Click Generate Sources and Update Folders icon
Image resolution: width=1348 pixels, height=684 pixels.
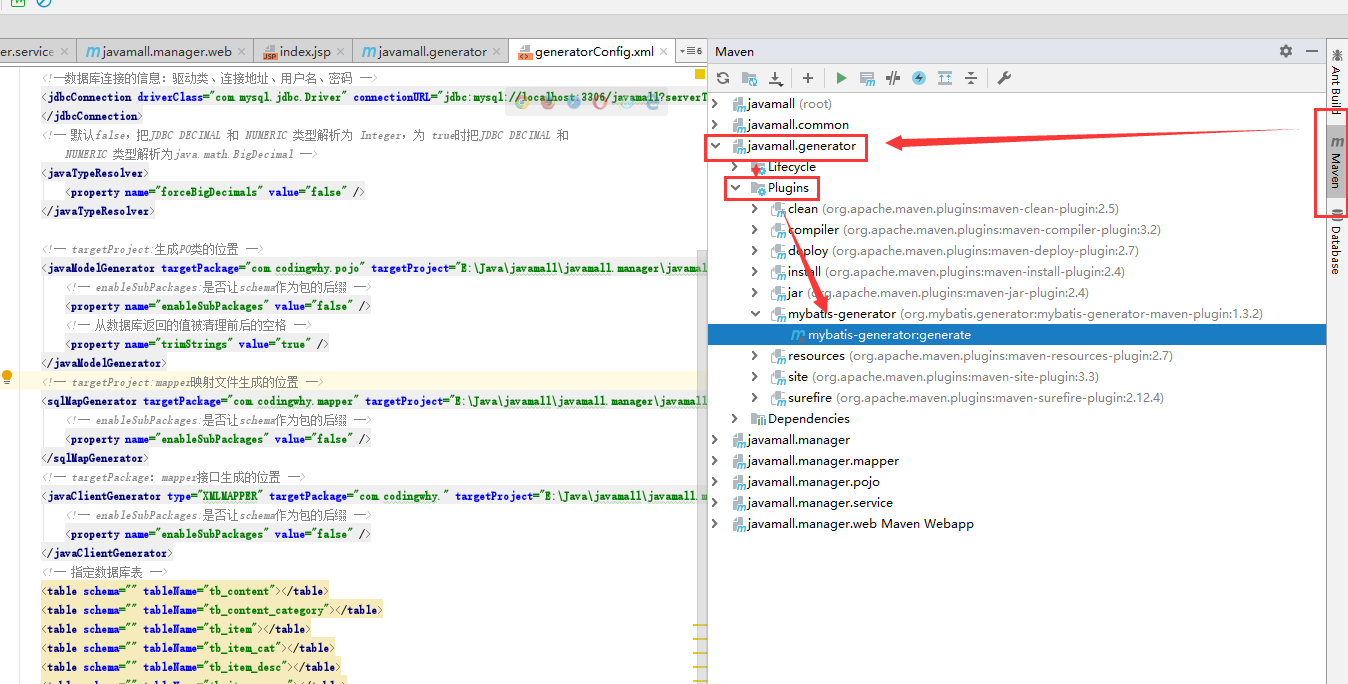(749, 78)
